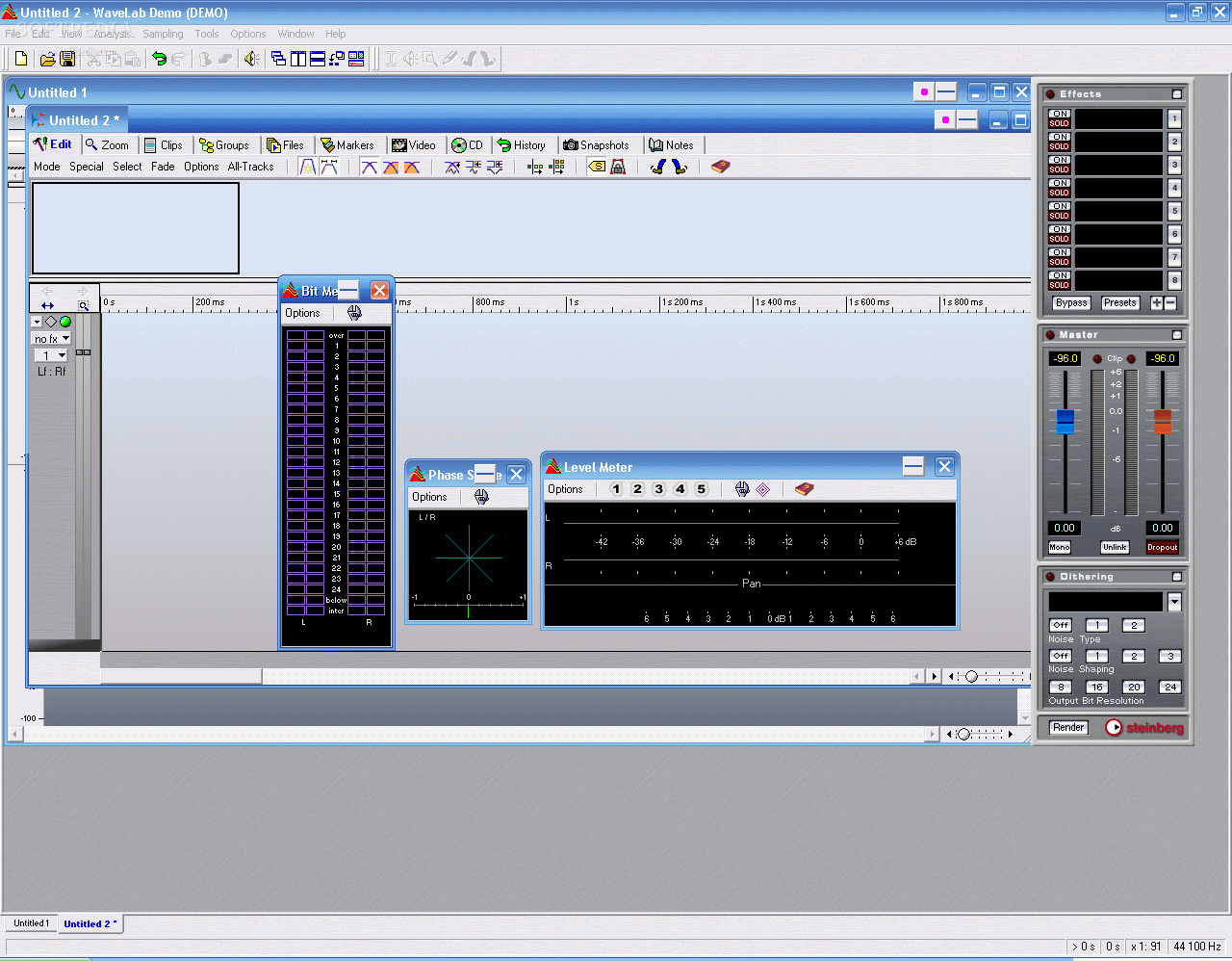Collapse the Effects panel with its corner button
The height and width of the screenshot is (961, 1232).
pos(1177,94)
